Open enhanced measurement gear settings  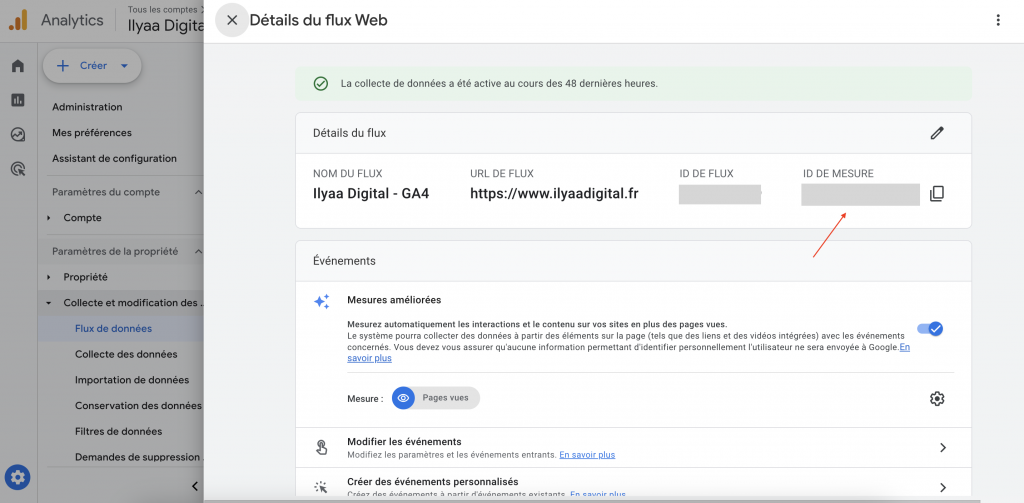[936, 399]
